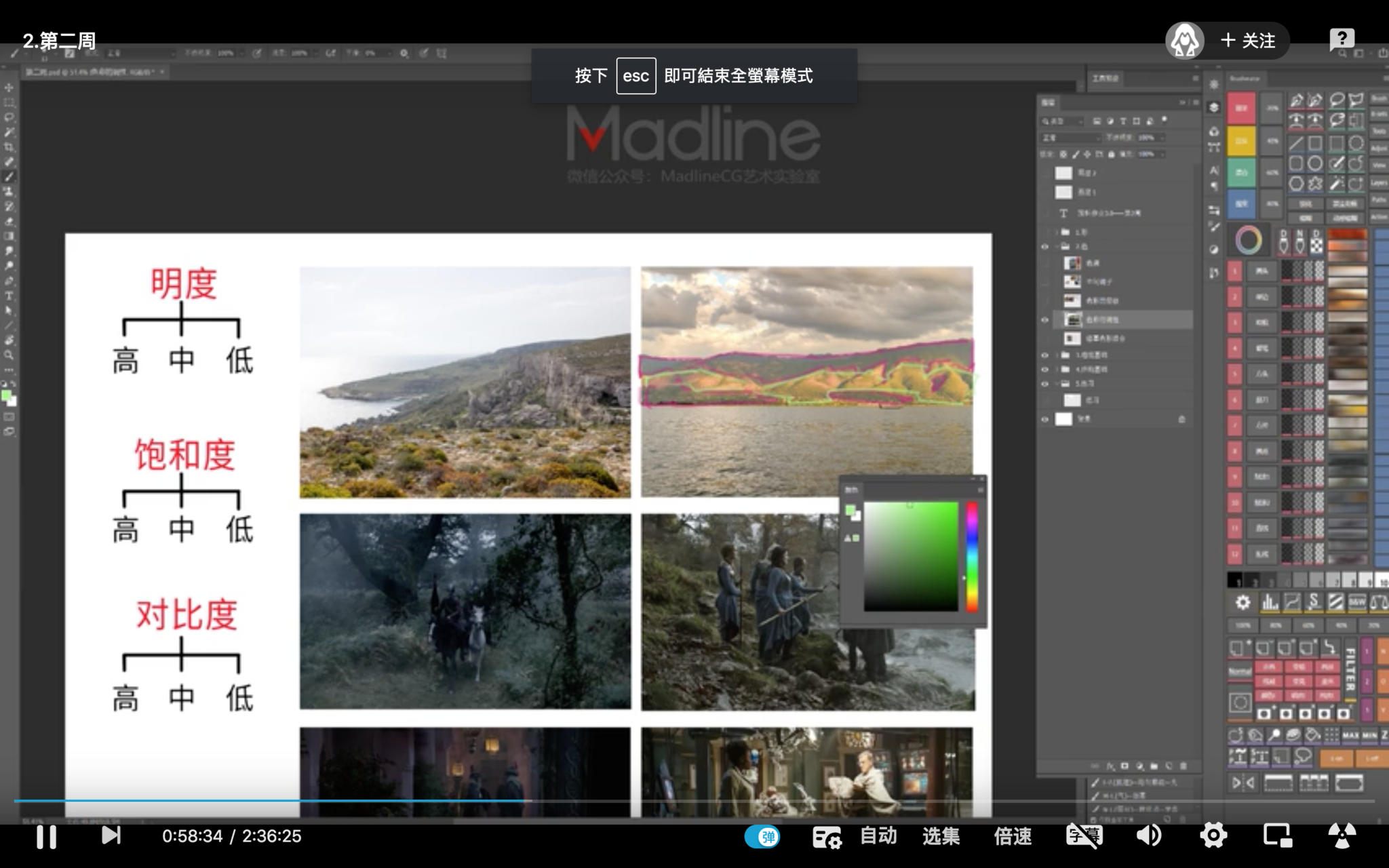Toggle subtitles 字幕 button
This screenshot has height=868, width=1389.
pyautogui.click(x=1084, y=835)
